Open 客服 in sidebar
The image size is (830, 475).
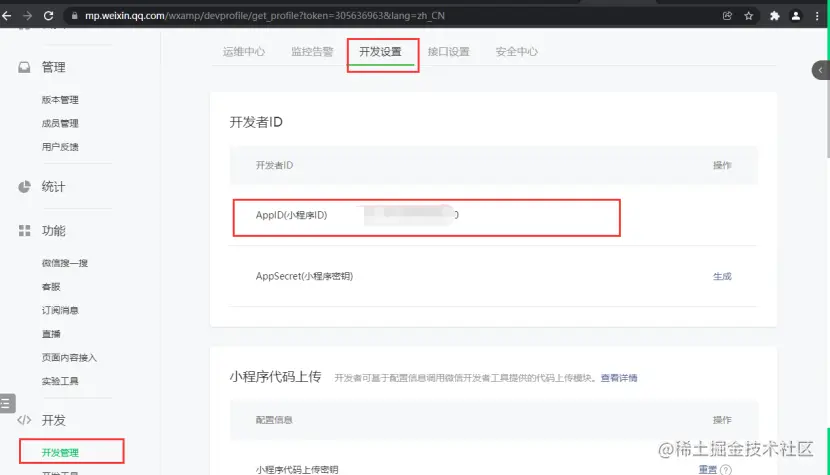[x=51, y=286]
